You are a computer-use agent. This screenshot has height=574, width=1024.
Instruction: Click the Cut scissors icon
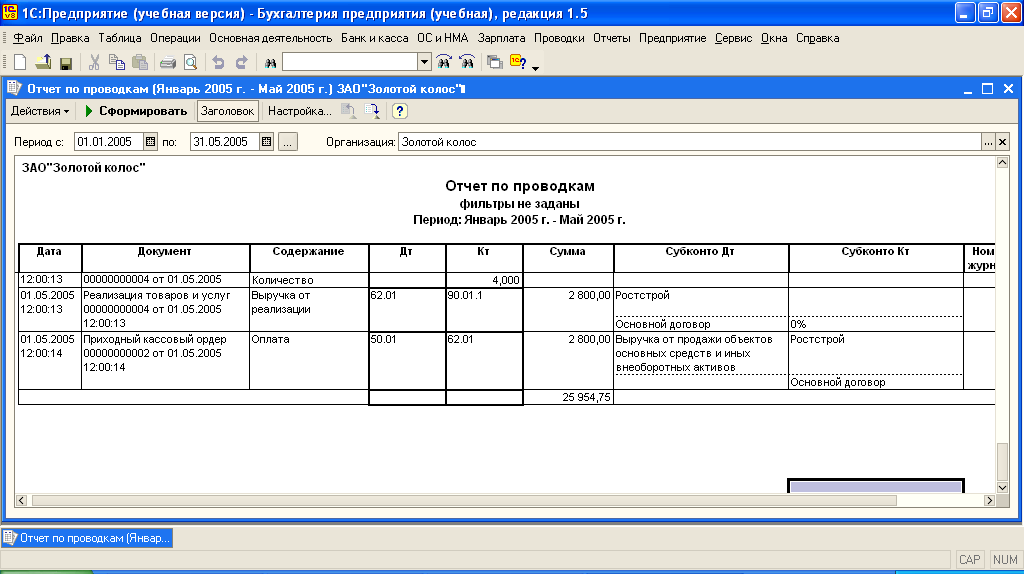click(94, 62)
